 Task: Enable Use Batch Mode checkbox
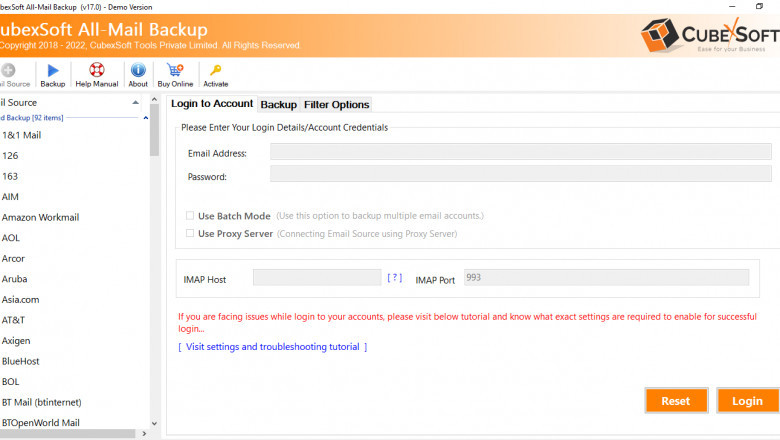coord(190,215)
